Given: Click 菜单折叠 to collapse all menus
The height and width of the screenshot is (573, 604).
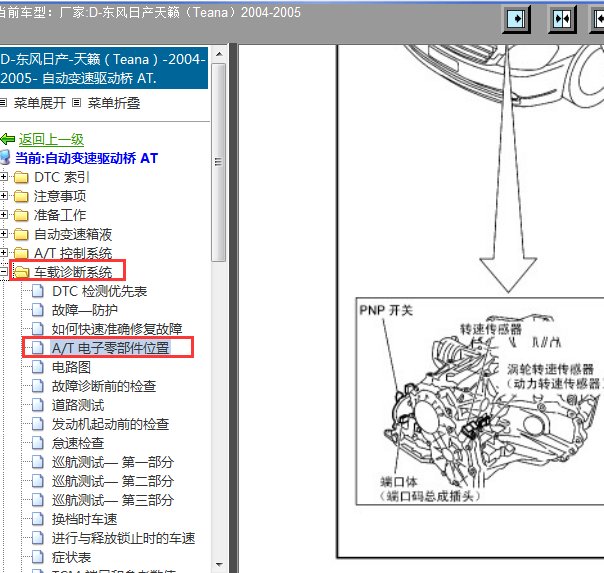Looking at the screenshot, I should tap(114, 103).
